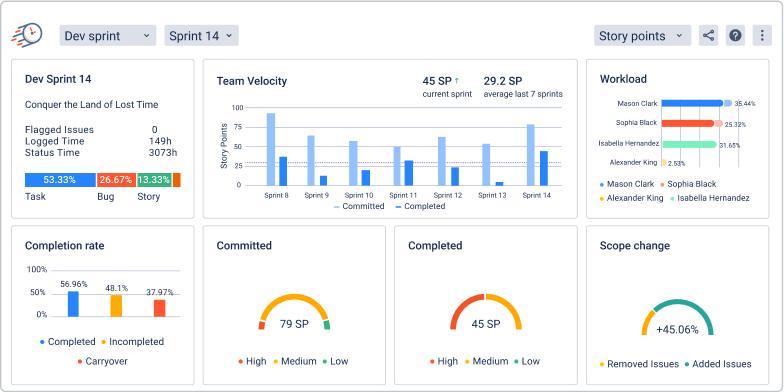
Task: Open the three-dot more options menu
Action: [x=762, y=36]
